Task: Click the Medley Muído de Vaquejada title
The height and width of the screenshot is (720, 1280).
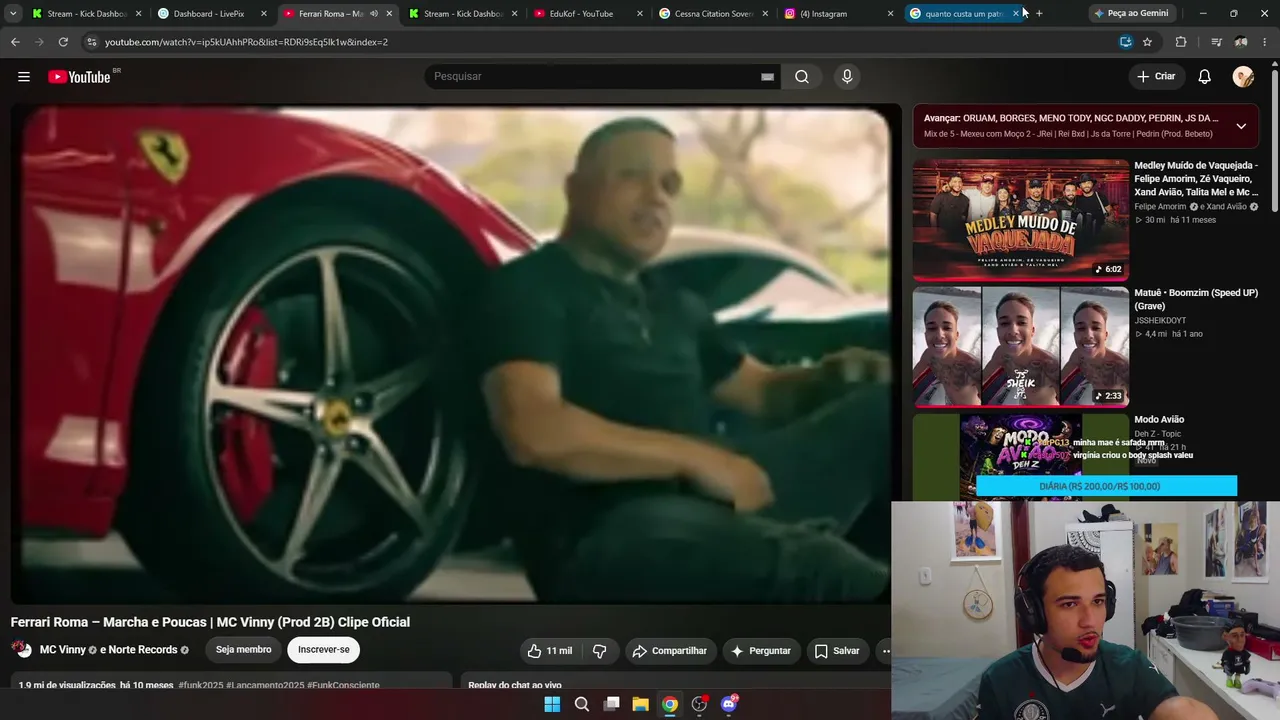Action: (x=1196, y=179)
